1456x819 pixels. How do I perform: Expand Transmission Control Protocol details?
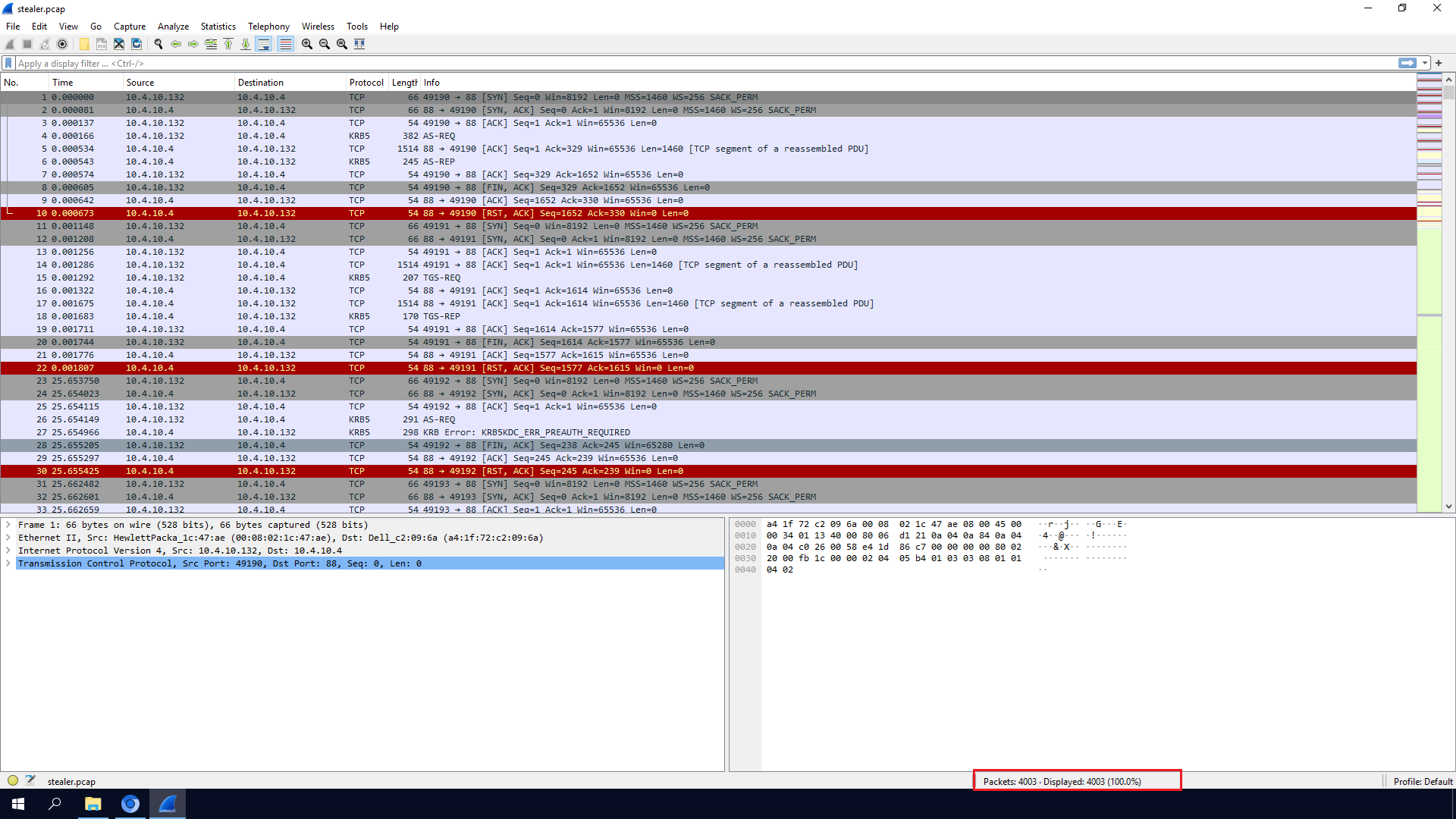click(8, 563)
